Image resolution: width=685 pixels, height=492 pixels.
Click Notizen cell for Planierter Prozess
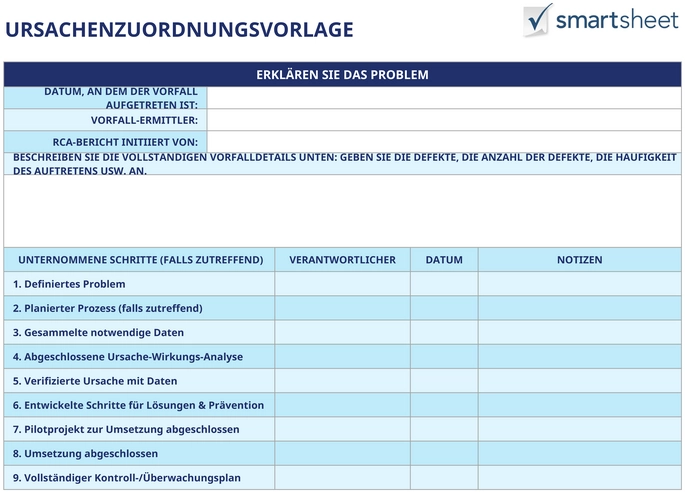tap(580, 308)
